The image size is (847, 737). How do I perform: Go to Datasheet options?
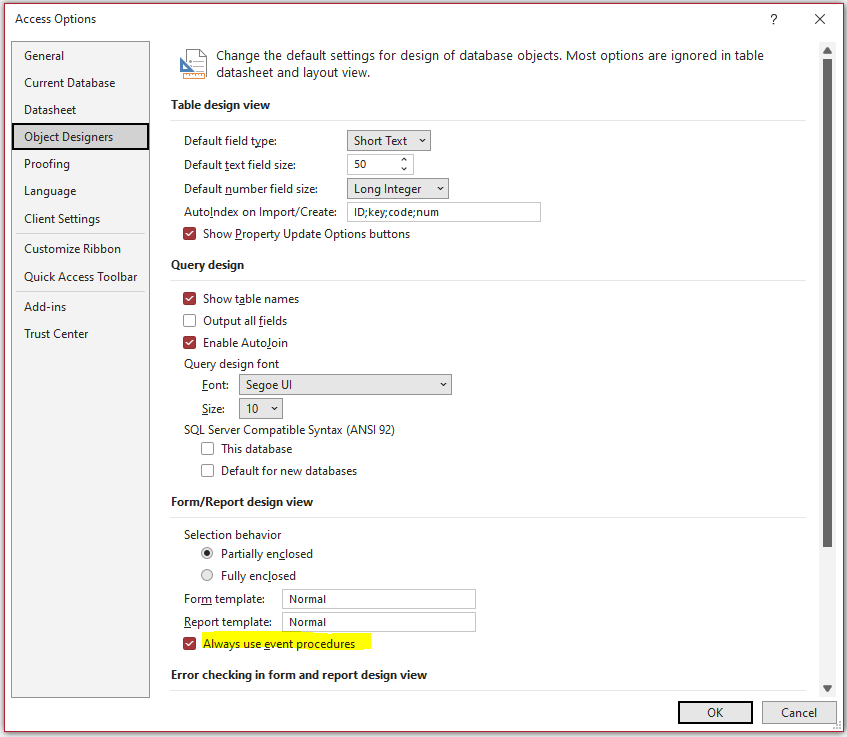[80, 110]
